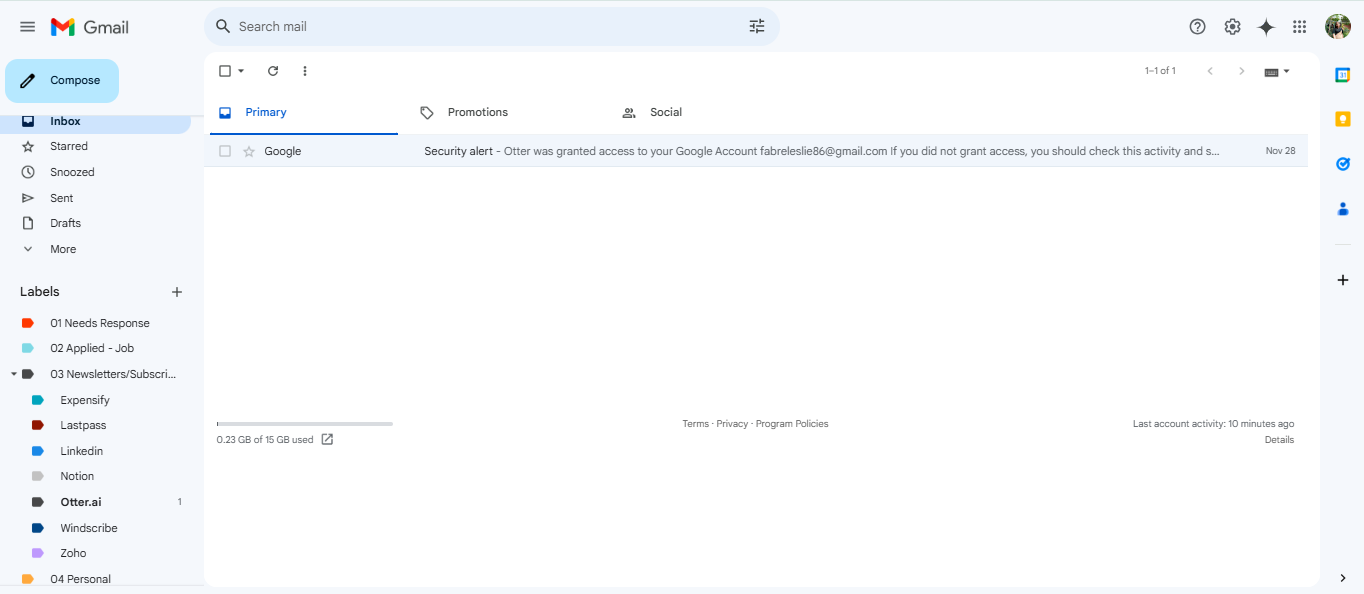This screenshot has width=1364, height=594.
Task: Get add-ons plus icon
Action: (1343, 280)
